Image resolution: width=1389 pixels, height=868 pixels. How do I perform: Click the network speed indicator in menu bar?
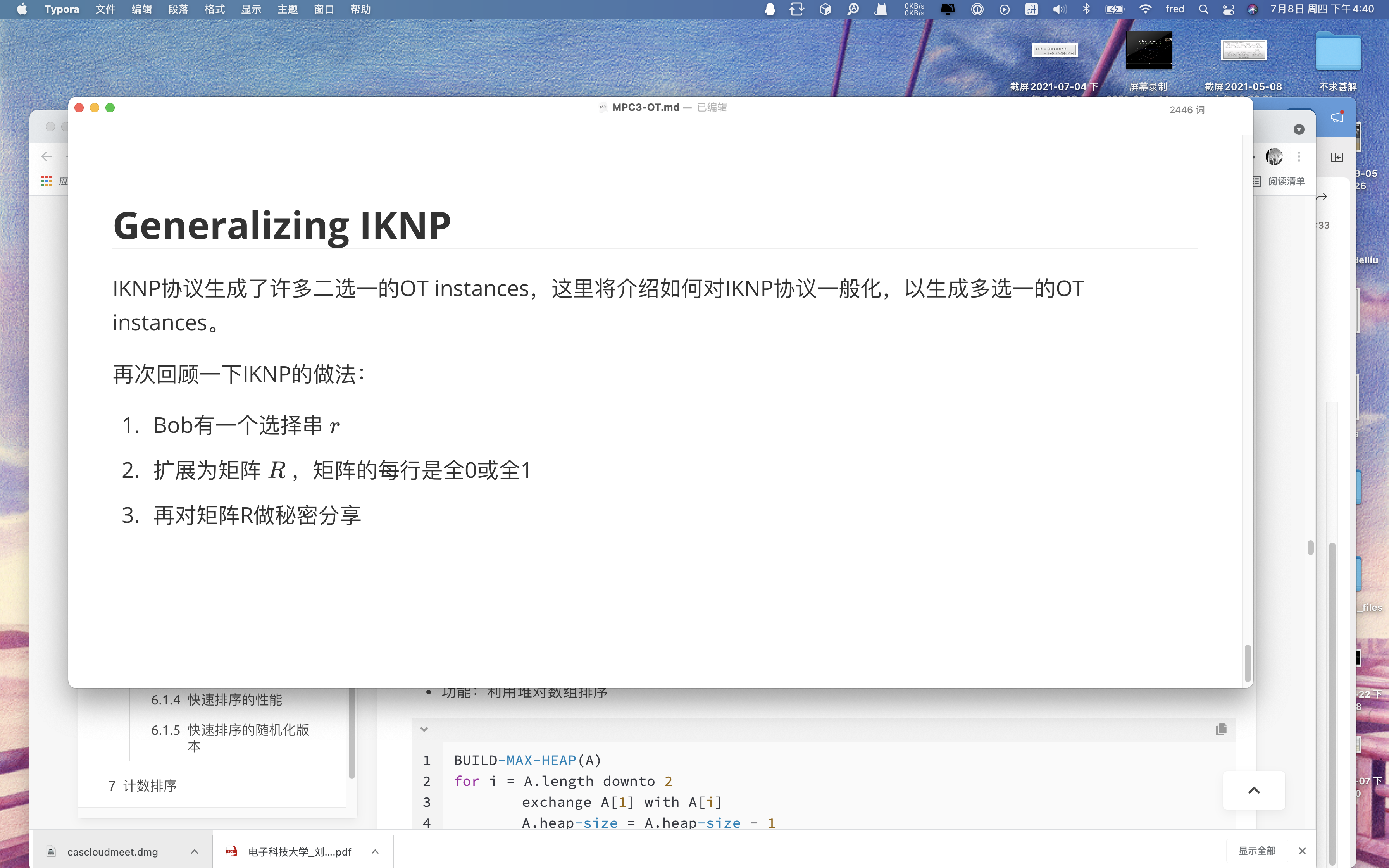click(914, 9)
